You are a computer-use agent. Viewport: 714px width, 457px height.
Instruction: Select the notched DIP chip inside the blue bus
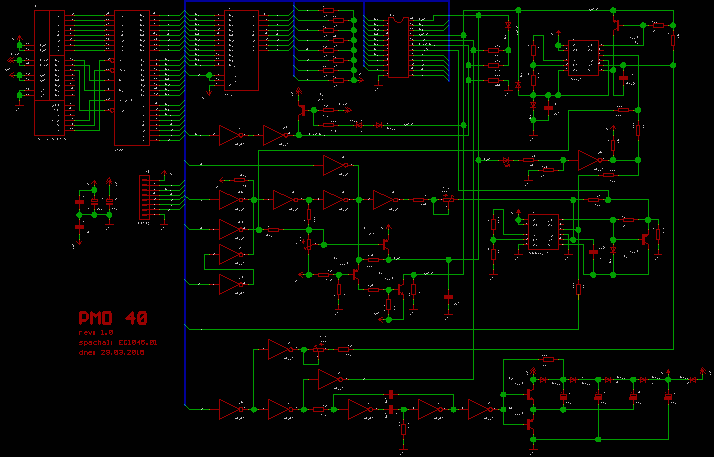(399, 46)
